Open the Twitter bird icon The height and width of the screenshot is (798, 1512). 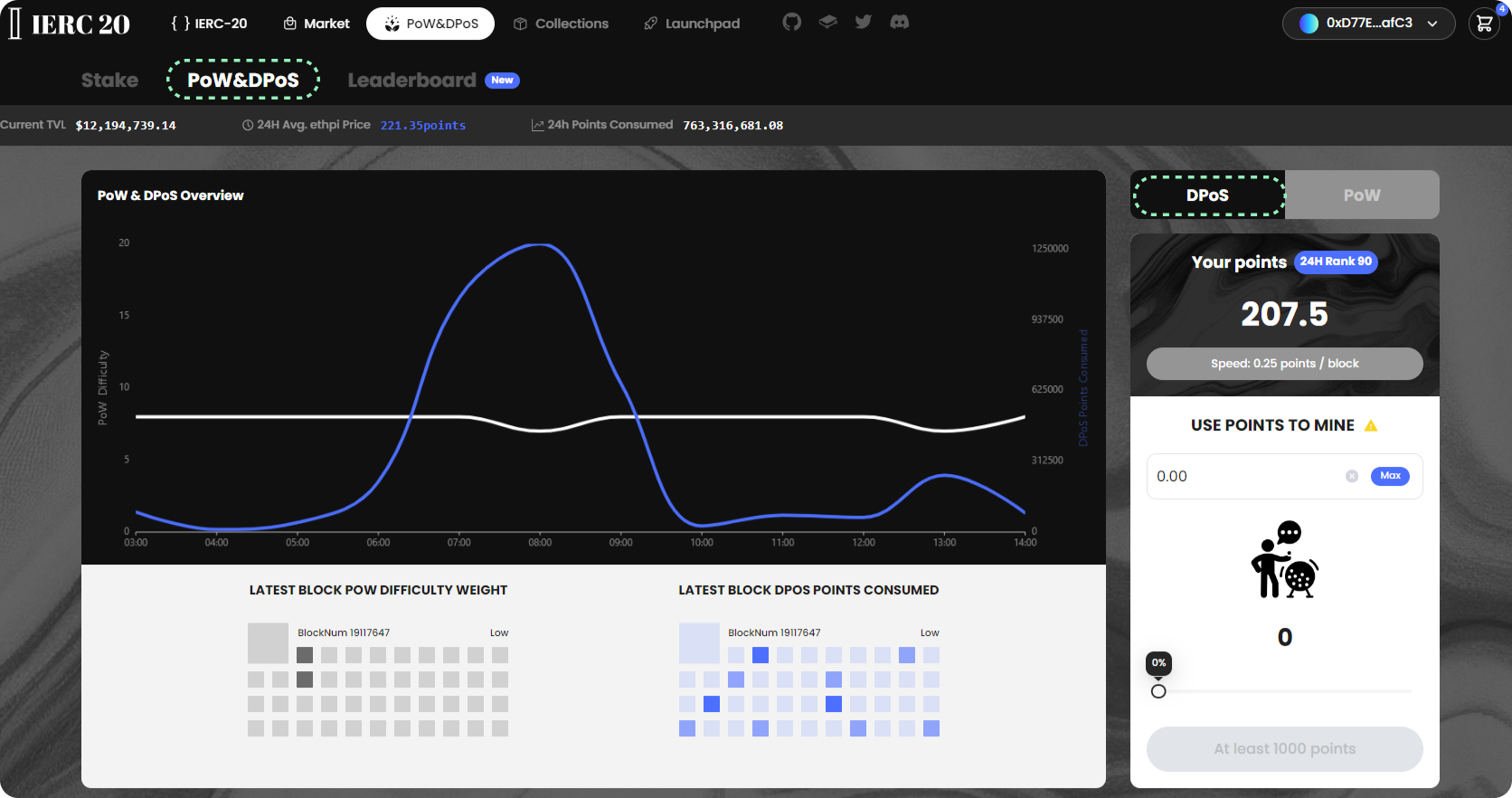click(x=864, y=23)
